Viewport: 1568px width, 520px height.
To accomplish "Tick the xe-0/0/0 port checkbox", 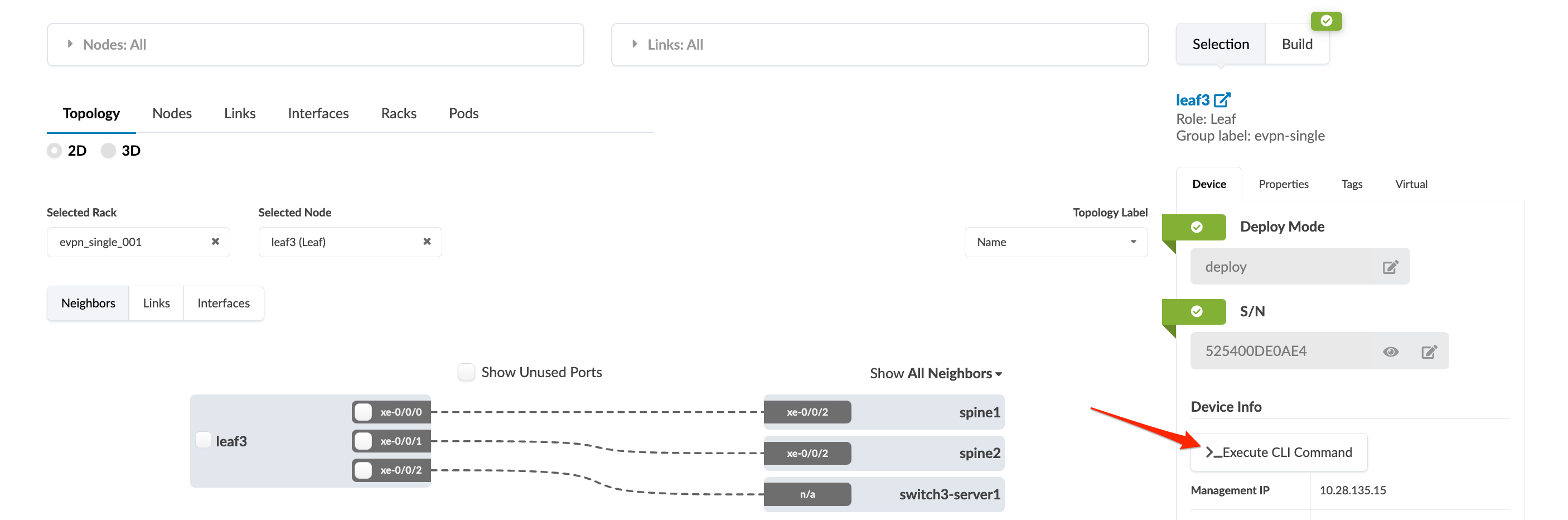I will (364, 412).
